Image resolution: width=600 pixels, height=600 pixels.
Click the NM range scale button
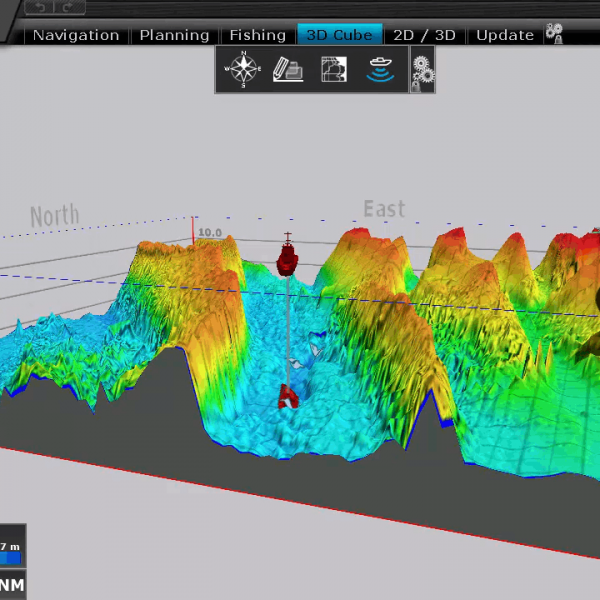click(x=13, y=585)
